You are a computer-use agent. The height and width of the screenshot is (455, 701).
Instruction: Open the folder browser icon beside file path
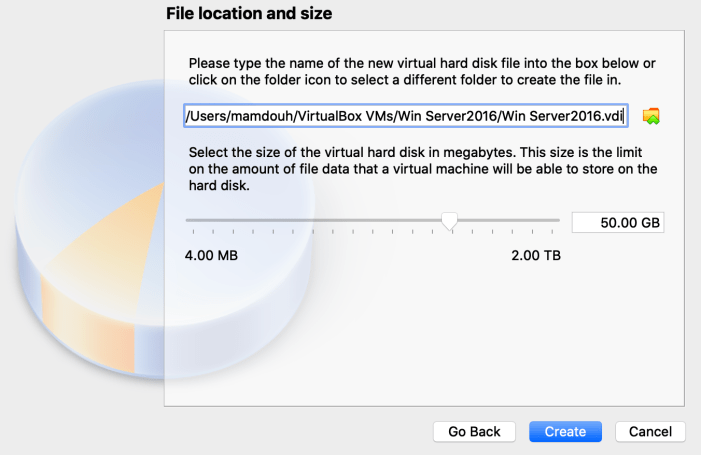point(651,116)
